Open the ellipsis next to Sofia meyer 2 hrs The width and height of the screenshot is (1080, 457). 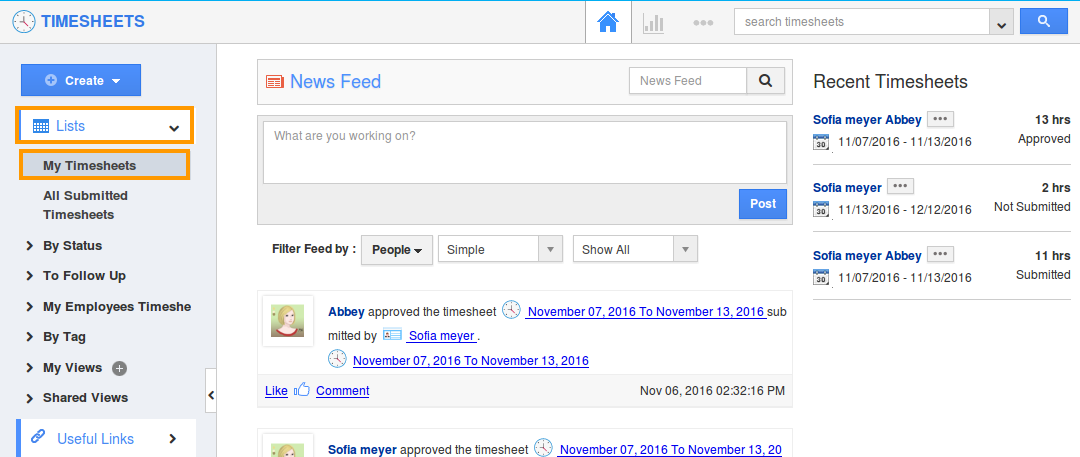900,187
